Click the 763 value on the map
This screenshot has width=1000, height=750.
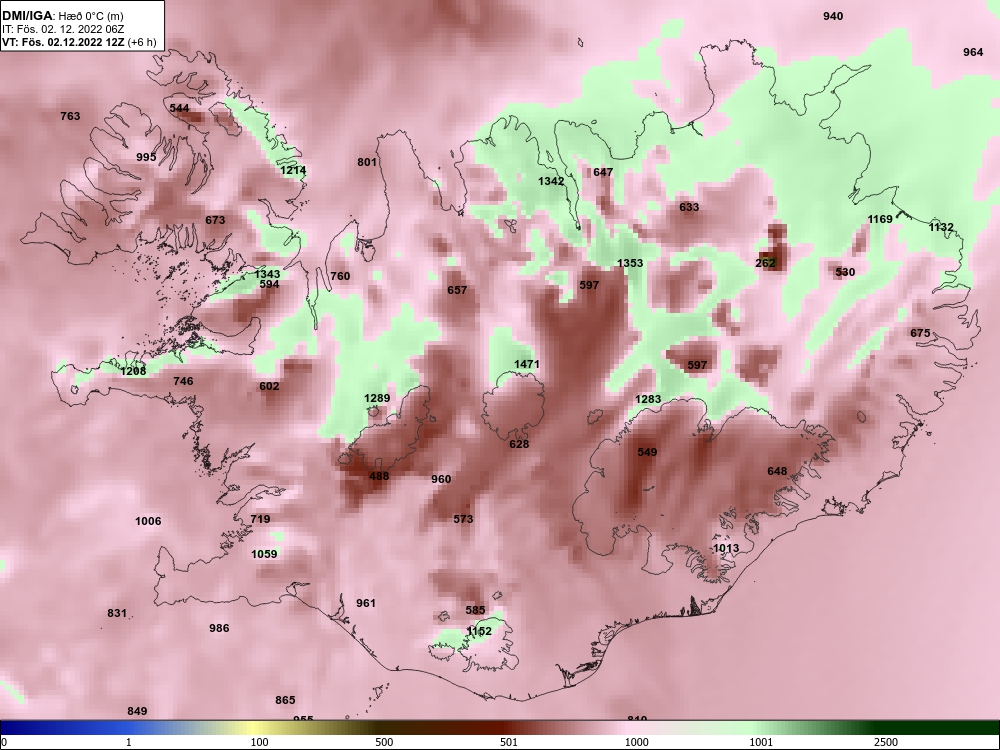[x=70, y=116]
